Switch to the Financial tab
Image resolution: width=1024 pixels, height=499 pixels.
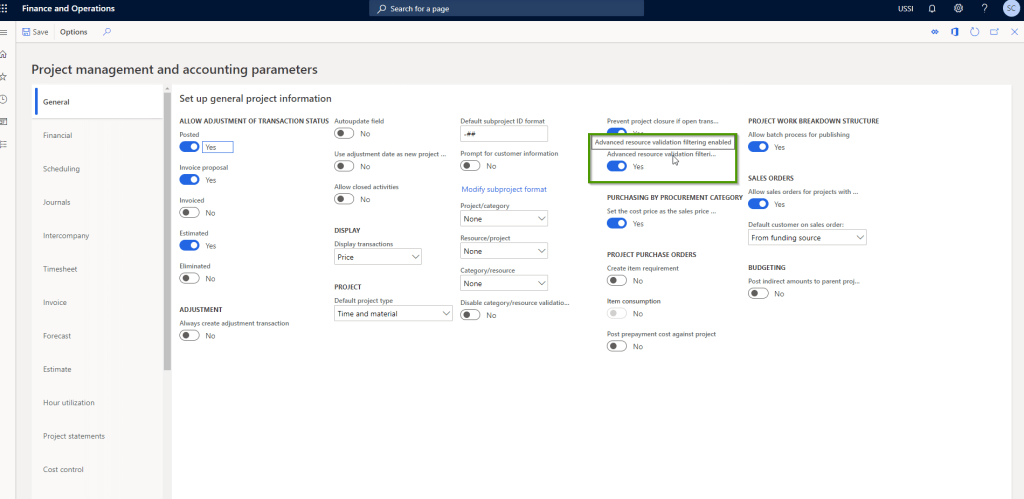click(57, 135)
